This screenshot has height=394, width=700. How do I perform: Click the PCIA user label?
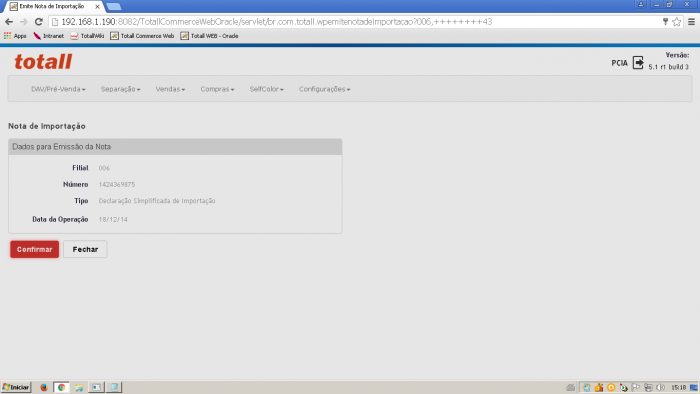coord(619,63)
